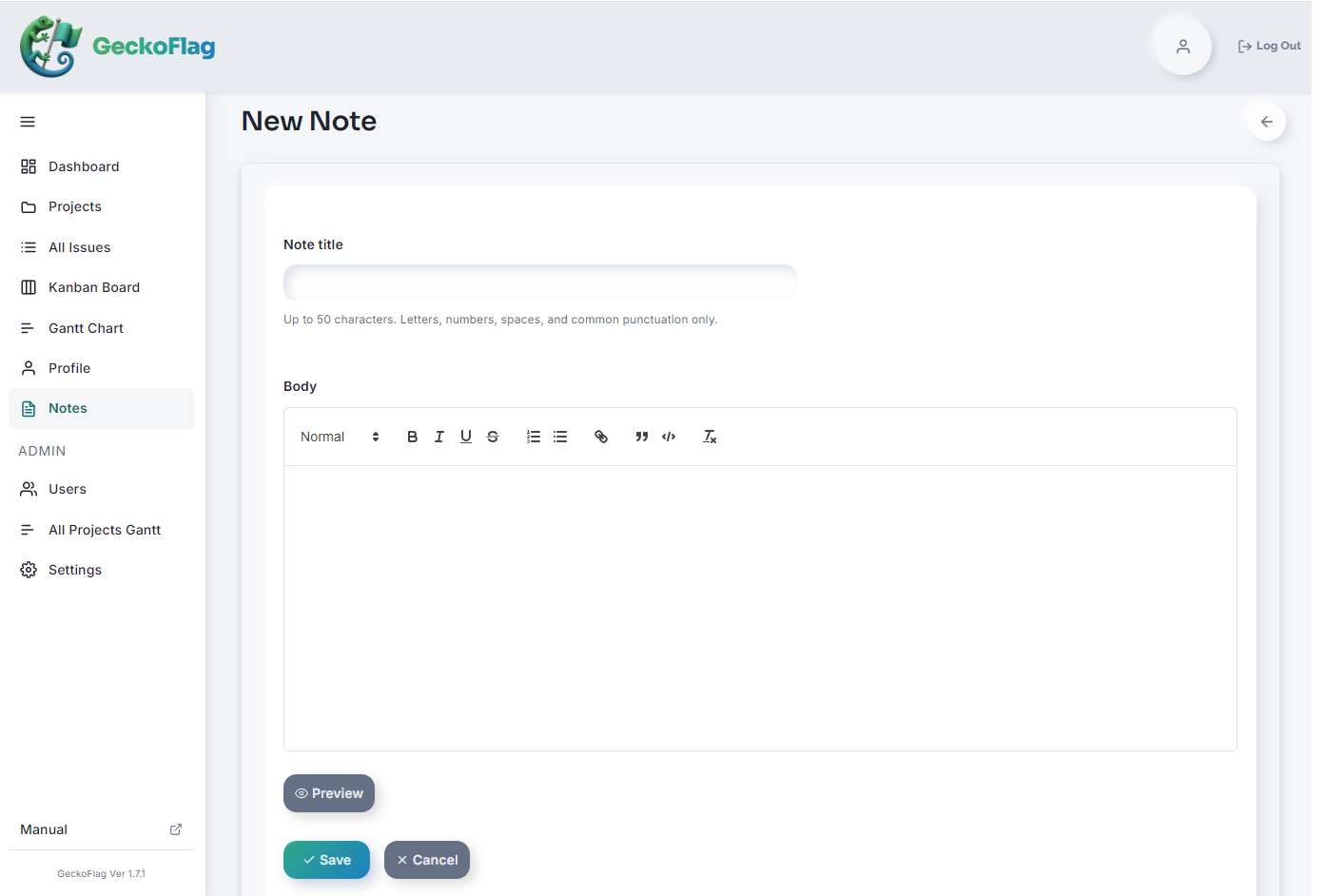Open the Profile page
Image resolution: width=1324 pixels, height=896 pixels.
[x=101, y=368]
